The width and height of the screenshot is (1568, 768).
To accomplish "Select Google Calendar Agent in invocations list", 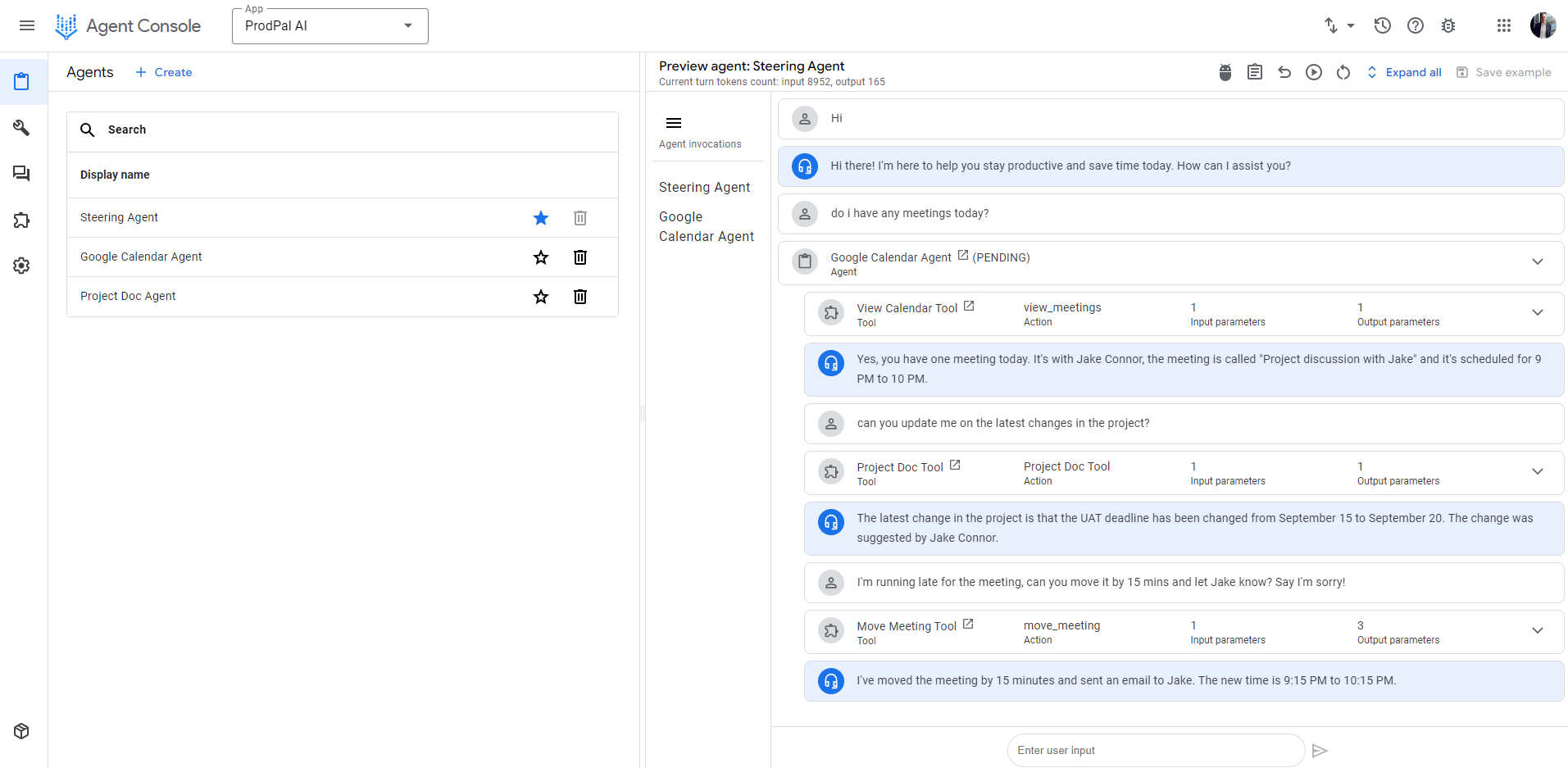I will [x=707, y=227].
